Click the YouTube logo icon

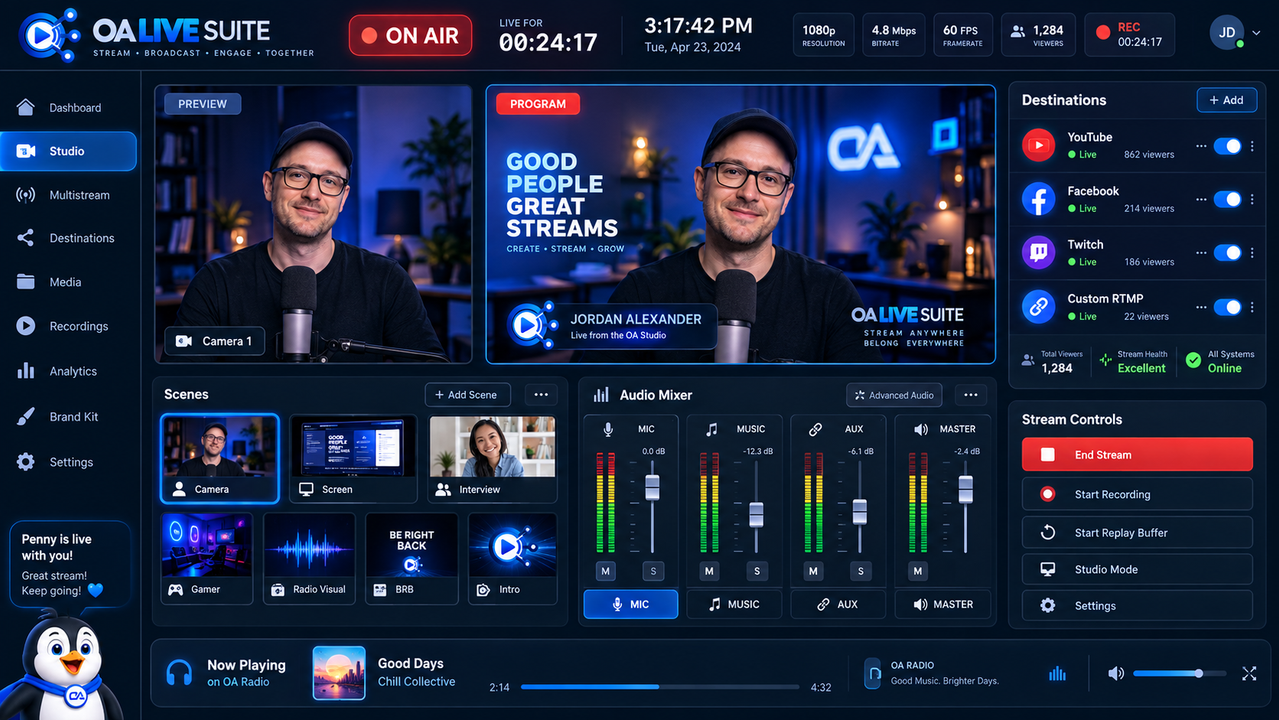1038,145
